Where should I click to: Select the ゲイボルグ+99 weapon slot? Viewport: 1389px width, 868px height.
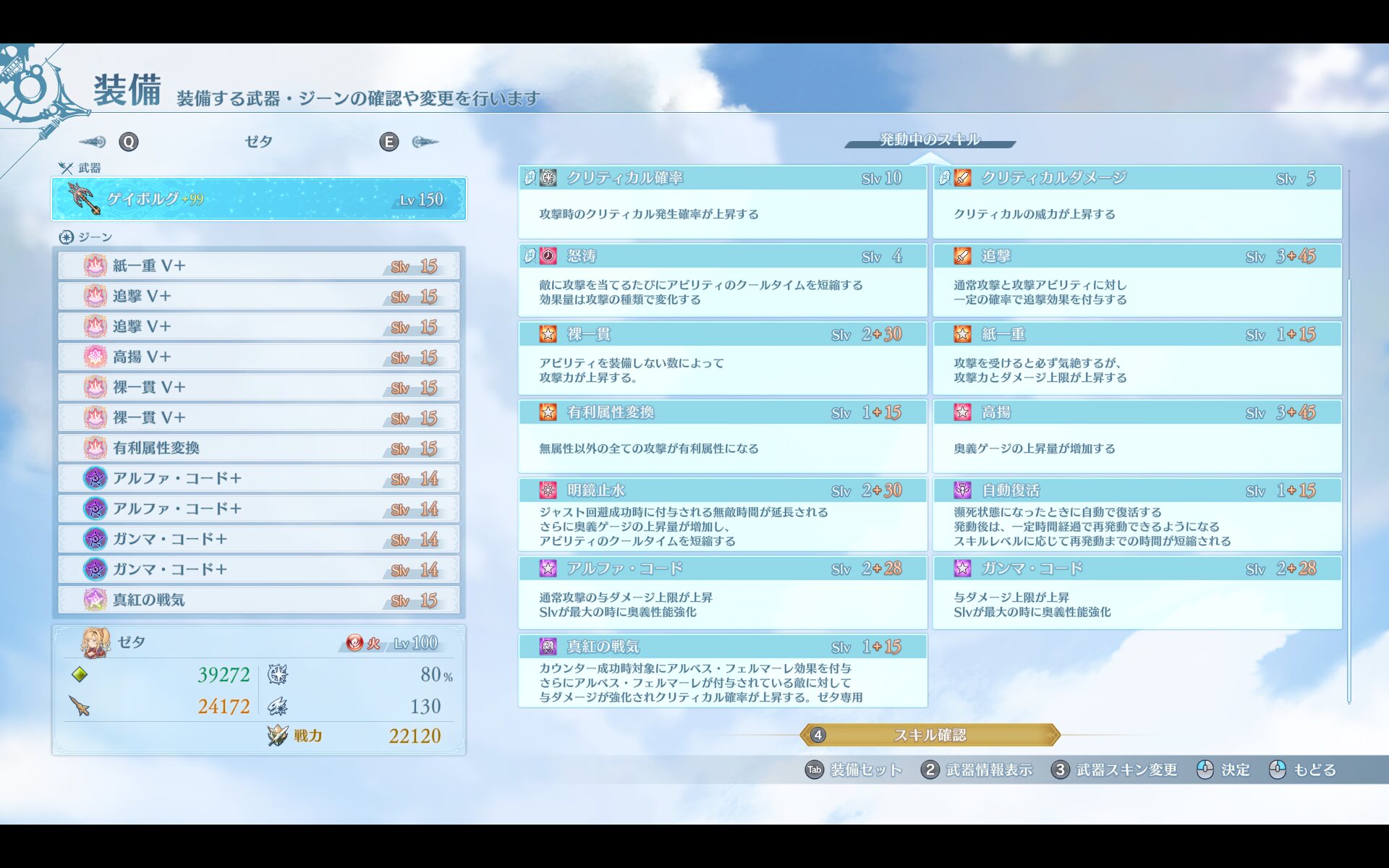point(259,199)
